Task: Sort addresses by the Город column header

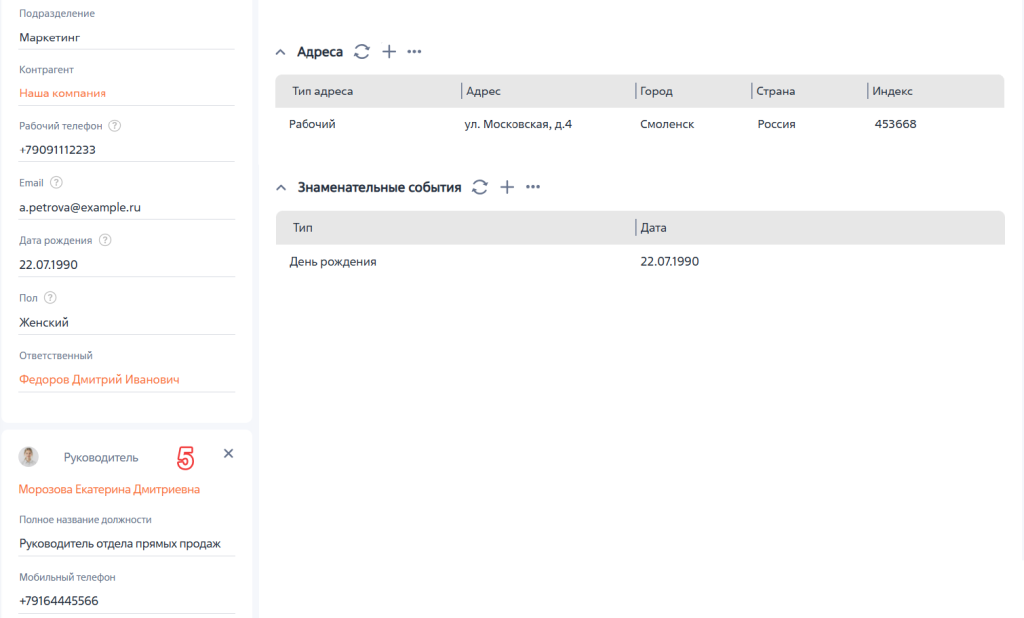Action: coord(656,91)
